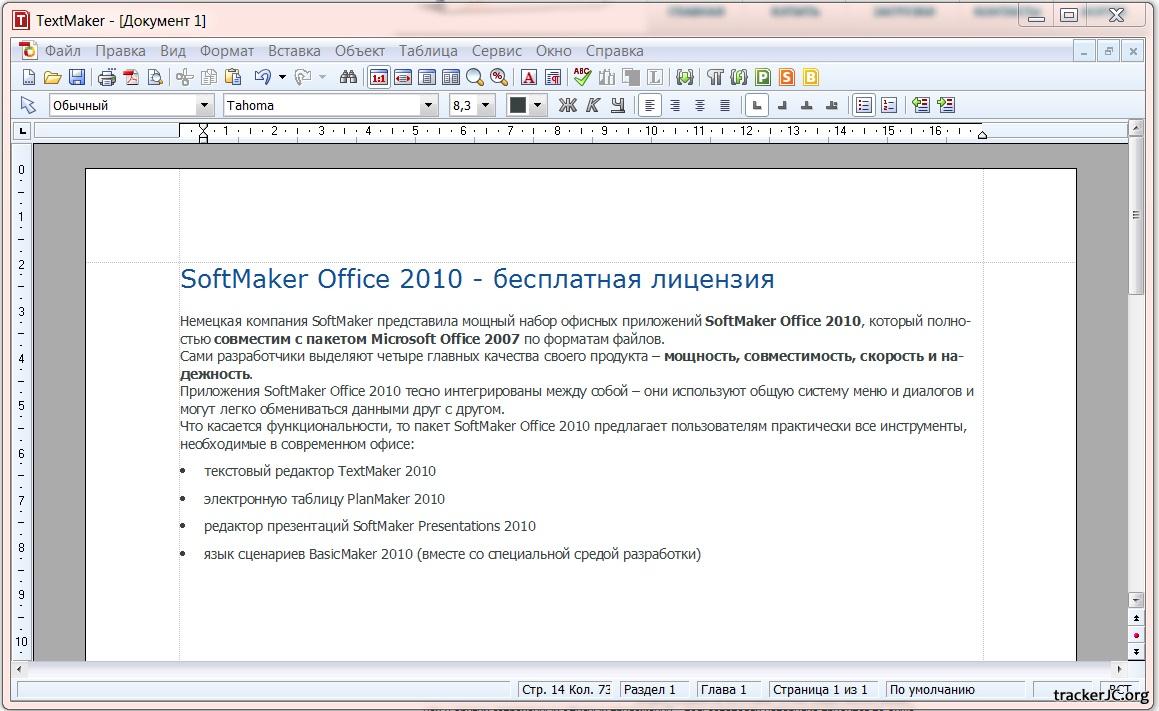Increase indent with right arrow button
The height and width of the screenshot is (711, 1159).
tap(946, 105)
